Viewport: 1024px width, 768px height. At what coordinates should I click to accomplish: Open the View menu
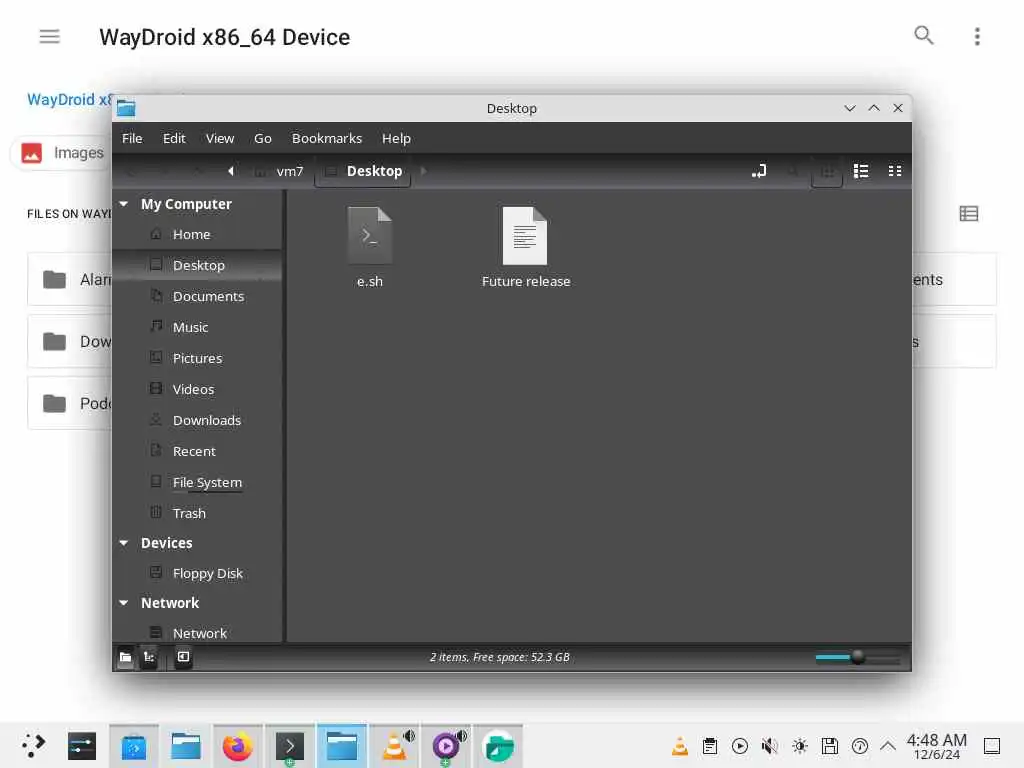(x=219, y=138)
